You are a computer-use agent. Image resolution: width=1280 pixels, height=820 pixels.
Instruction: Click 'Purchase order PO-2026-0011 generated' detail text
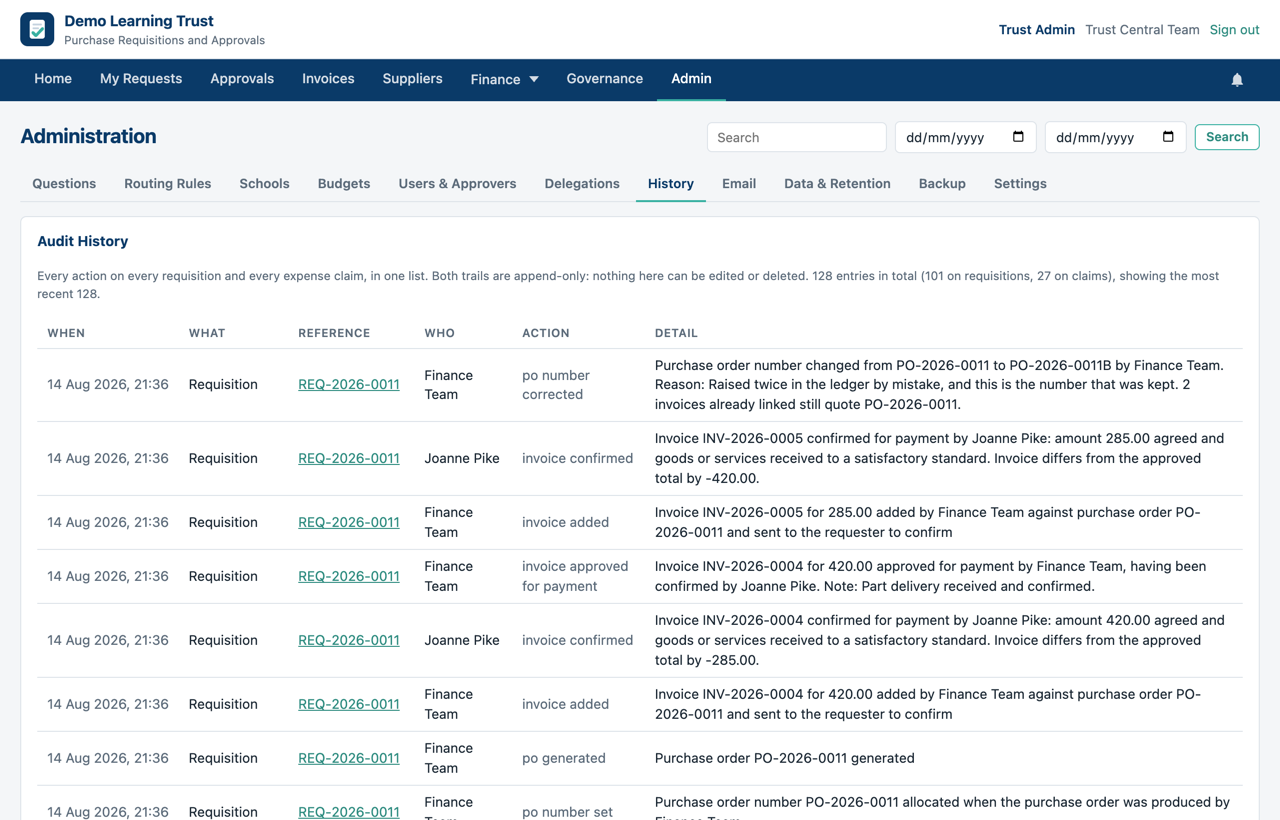pos(785,758)
